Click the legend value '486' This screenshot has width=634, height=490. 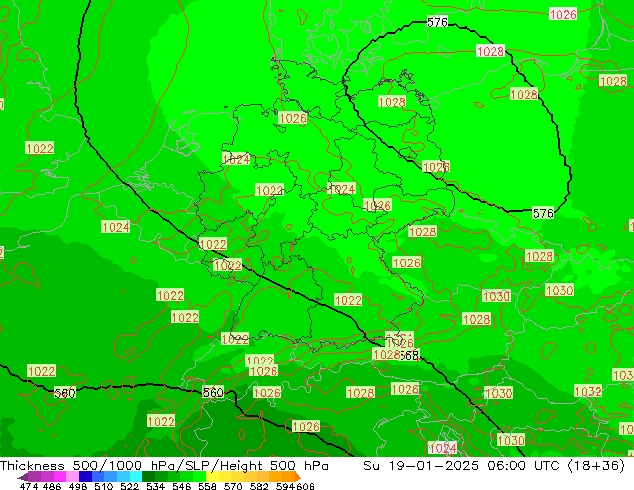pyautogui.click(x=52, y=486)
